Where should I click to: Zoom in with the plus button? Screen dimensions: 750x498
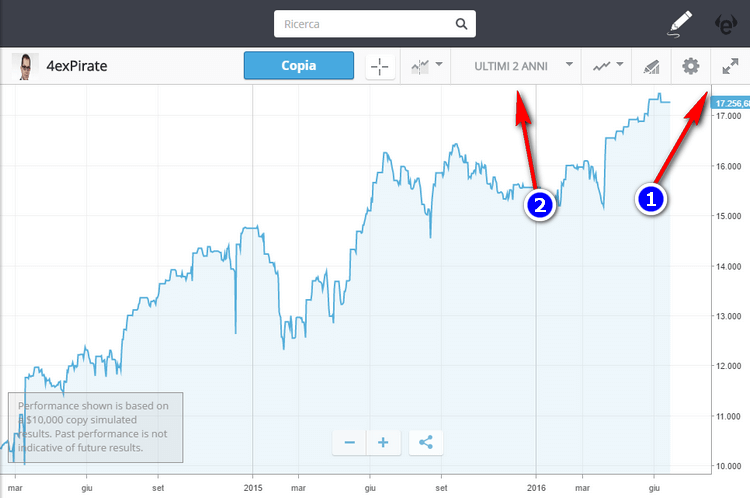pyautogui.click(x=383, y=442)
